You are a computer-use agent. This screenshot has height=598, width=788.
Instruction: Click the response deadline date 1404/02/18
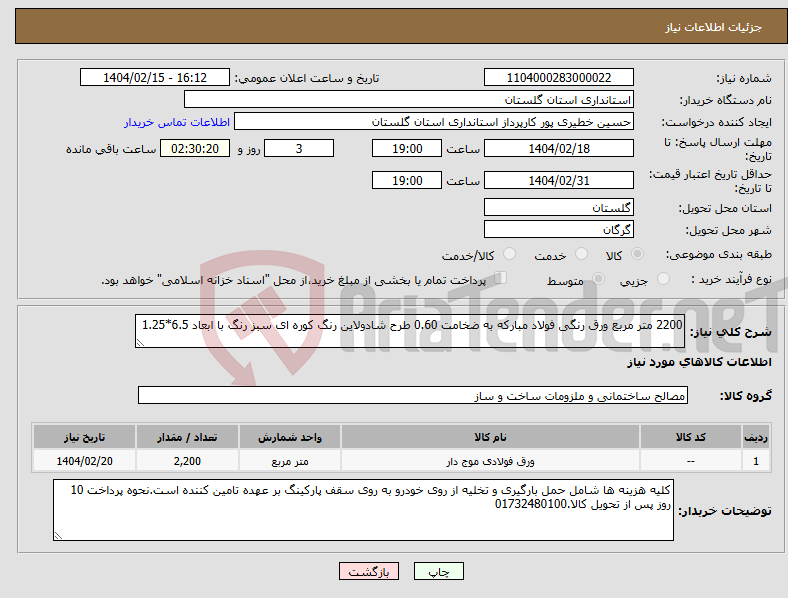click(558, 148)
